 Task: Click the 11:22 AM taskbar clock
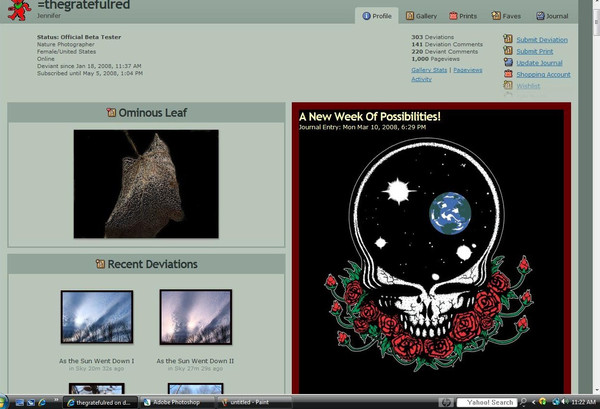tap(584, 402)
